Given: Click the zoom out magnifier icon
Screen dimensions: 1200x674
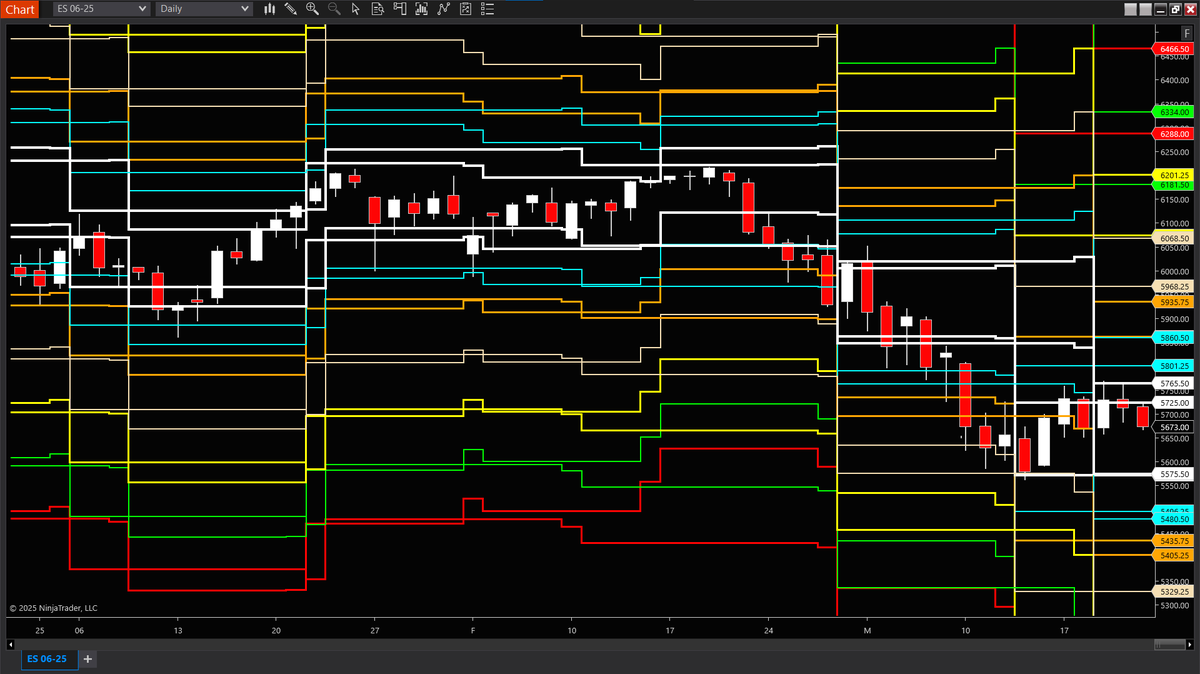Looking at the screenshot, I should pyautogui.click(x=333, y=9).
